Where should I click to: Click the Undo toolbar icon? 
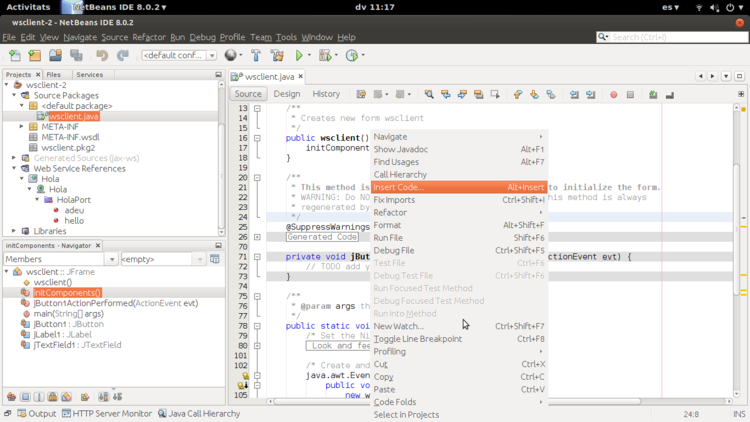(102, 56)
